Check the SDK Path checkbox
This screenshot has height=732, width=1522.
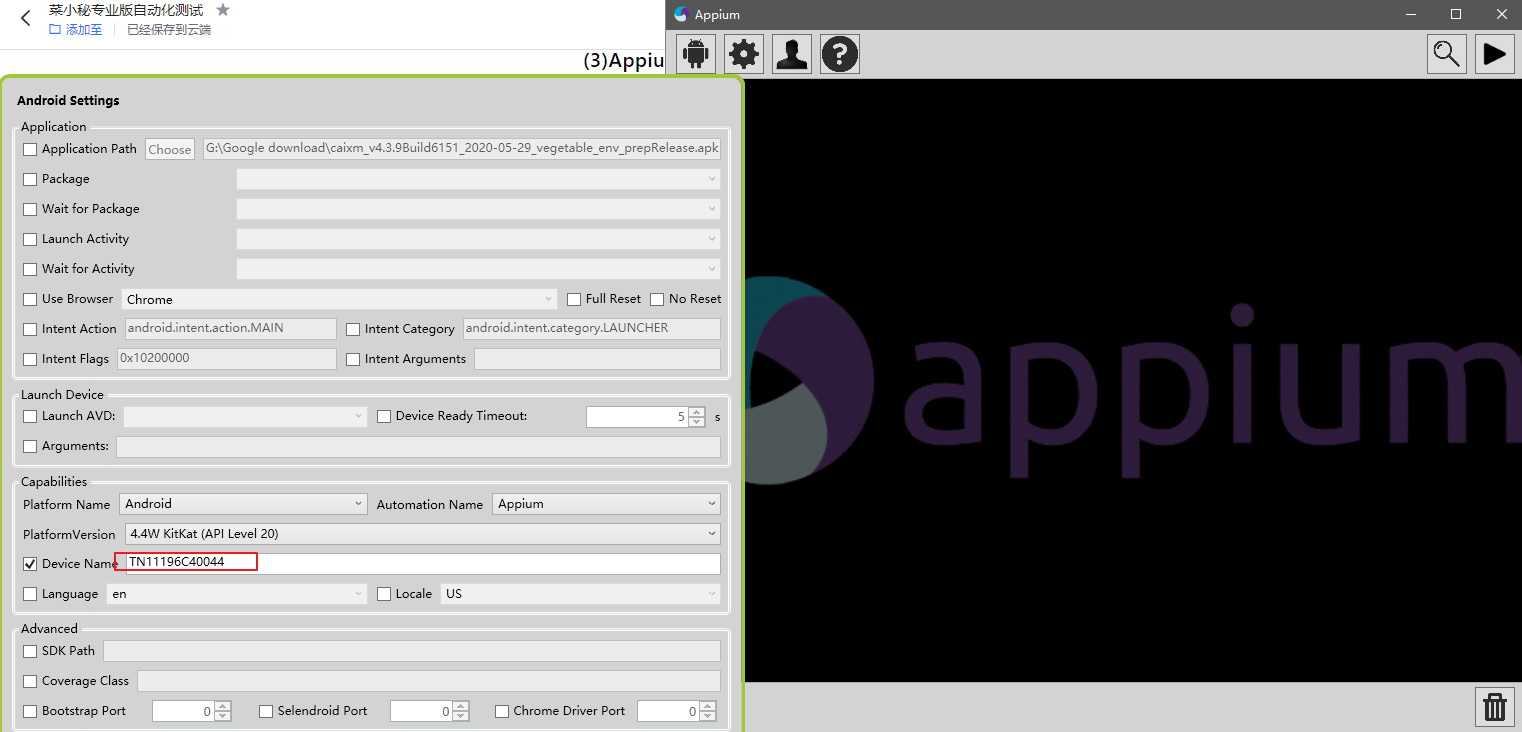click(30, 651)
